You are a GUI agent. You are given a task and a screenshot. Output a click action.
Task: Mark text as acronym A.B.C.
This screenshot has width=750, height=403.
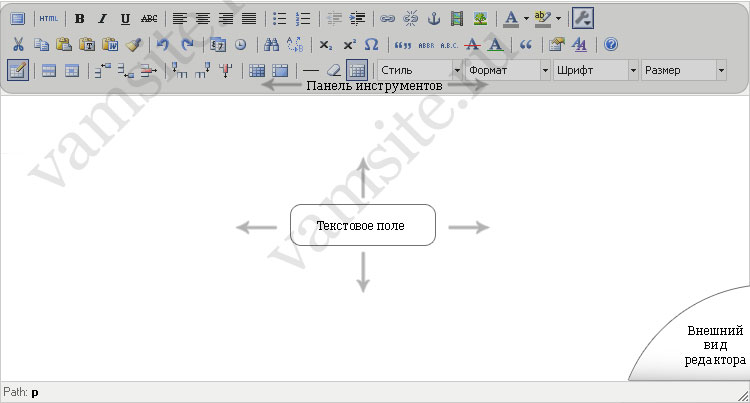[449, 45]
